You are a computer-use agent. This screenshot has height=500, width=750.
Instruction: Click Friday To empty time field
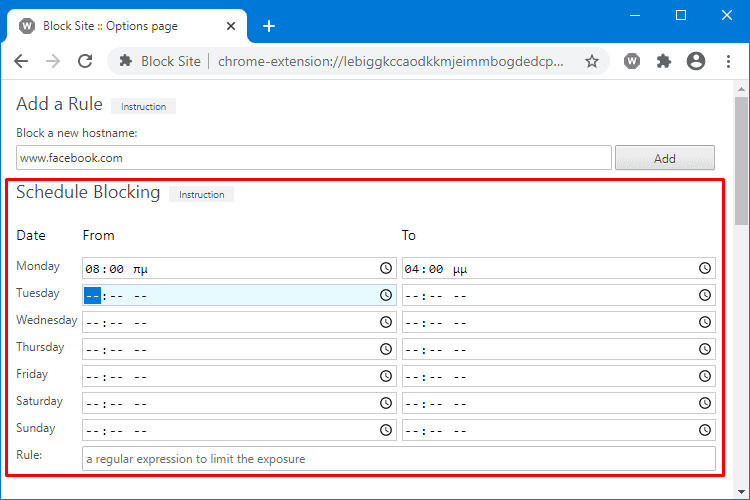click(559, 377)
